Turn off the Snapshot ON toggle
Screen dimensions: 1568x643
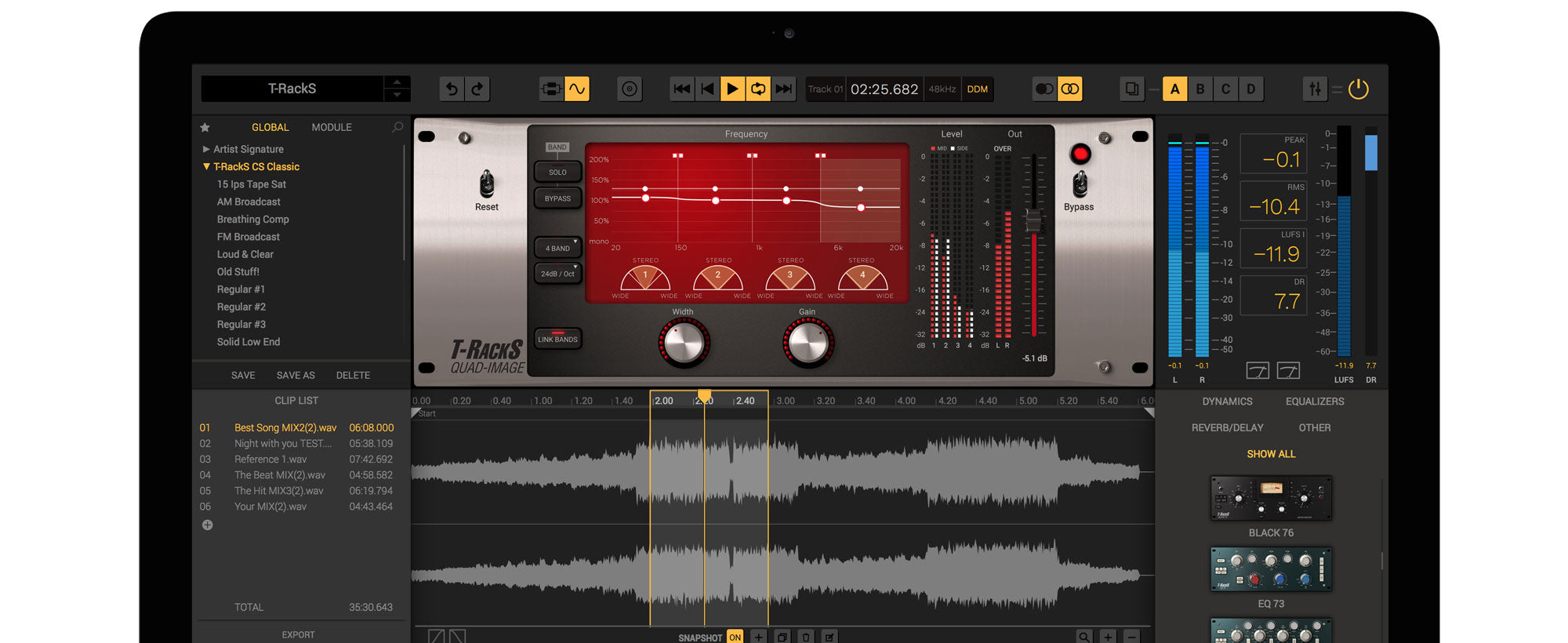pos(735,637)
